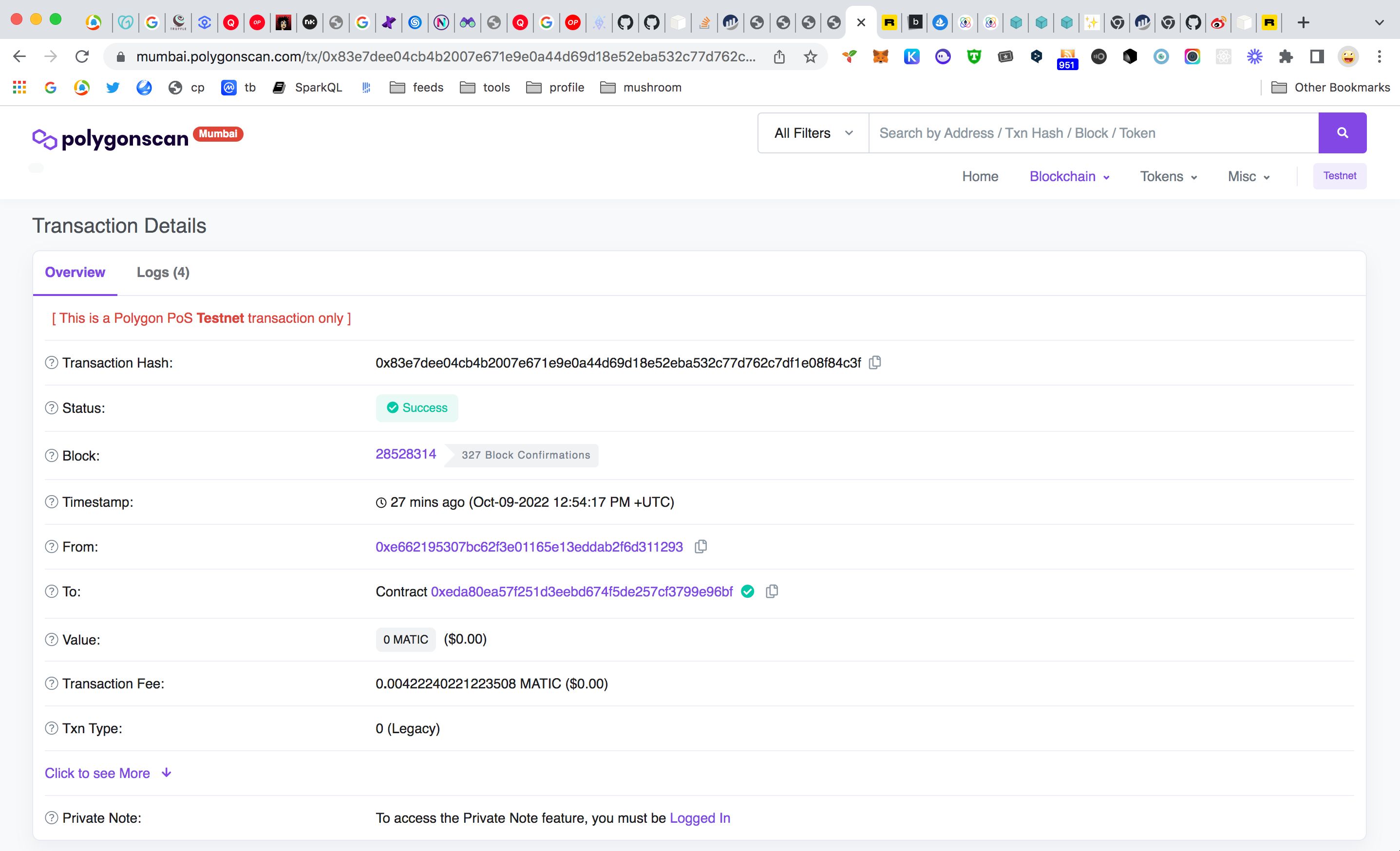Click the block number 28528314 link
The width and height of the screenshot is (1400, 851).
406,454
